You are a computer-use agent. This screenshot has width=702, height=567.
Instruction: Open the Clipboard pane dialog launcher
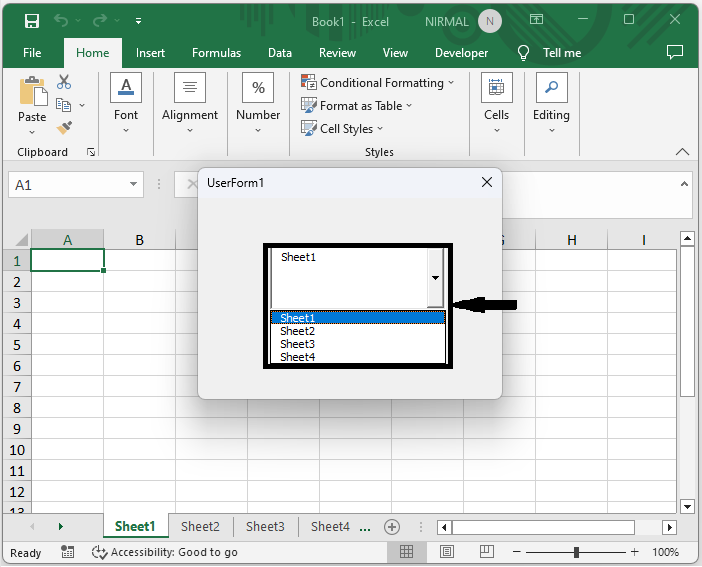click(91, 152)
